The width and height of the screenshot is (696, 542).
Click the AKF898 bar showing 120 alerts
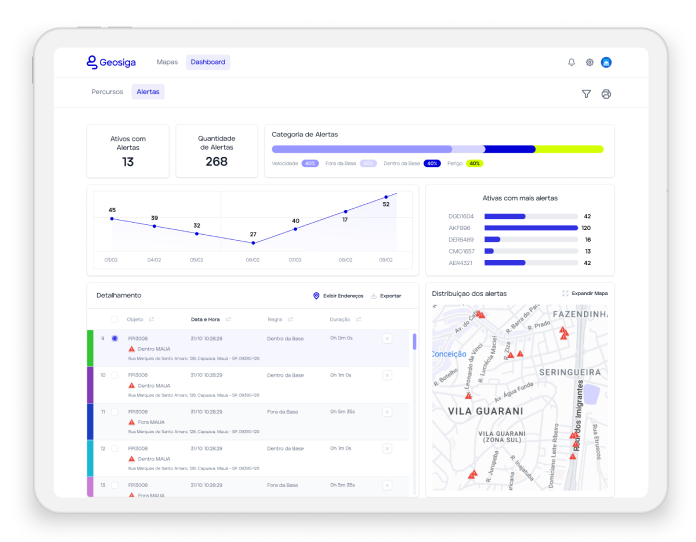531,228
